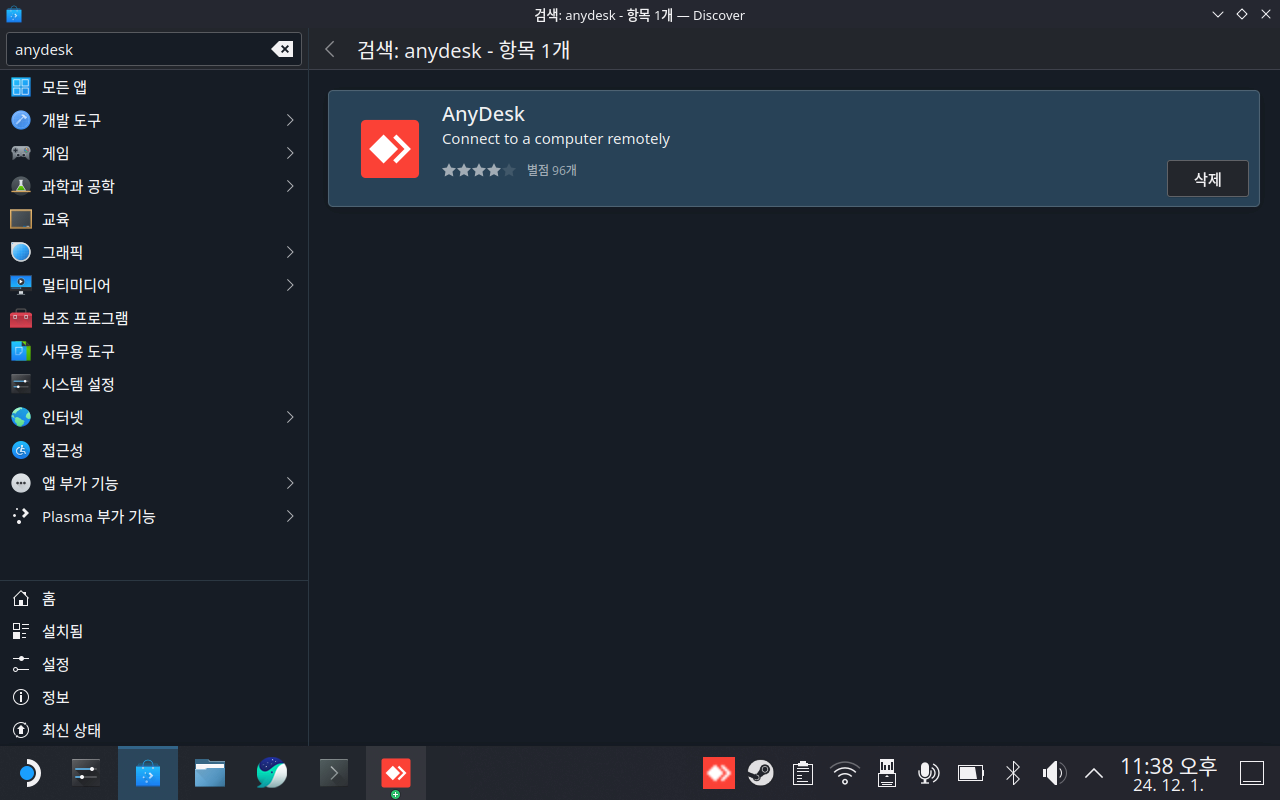Viewport: 1280px width, 800px height.
Task: Select the 접근성 category icon
Action: (x=21, y=450)
